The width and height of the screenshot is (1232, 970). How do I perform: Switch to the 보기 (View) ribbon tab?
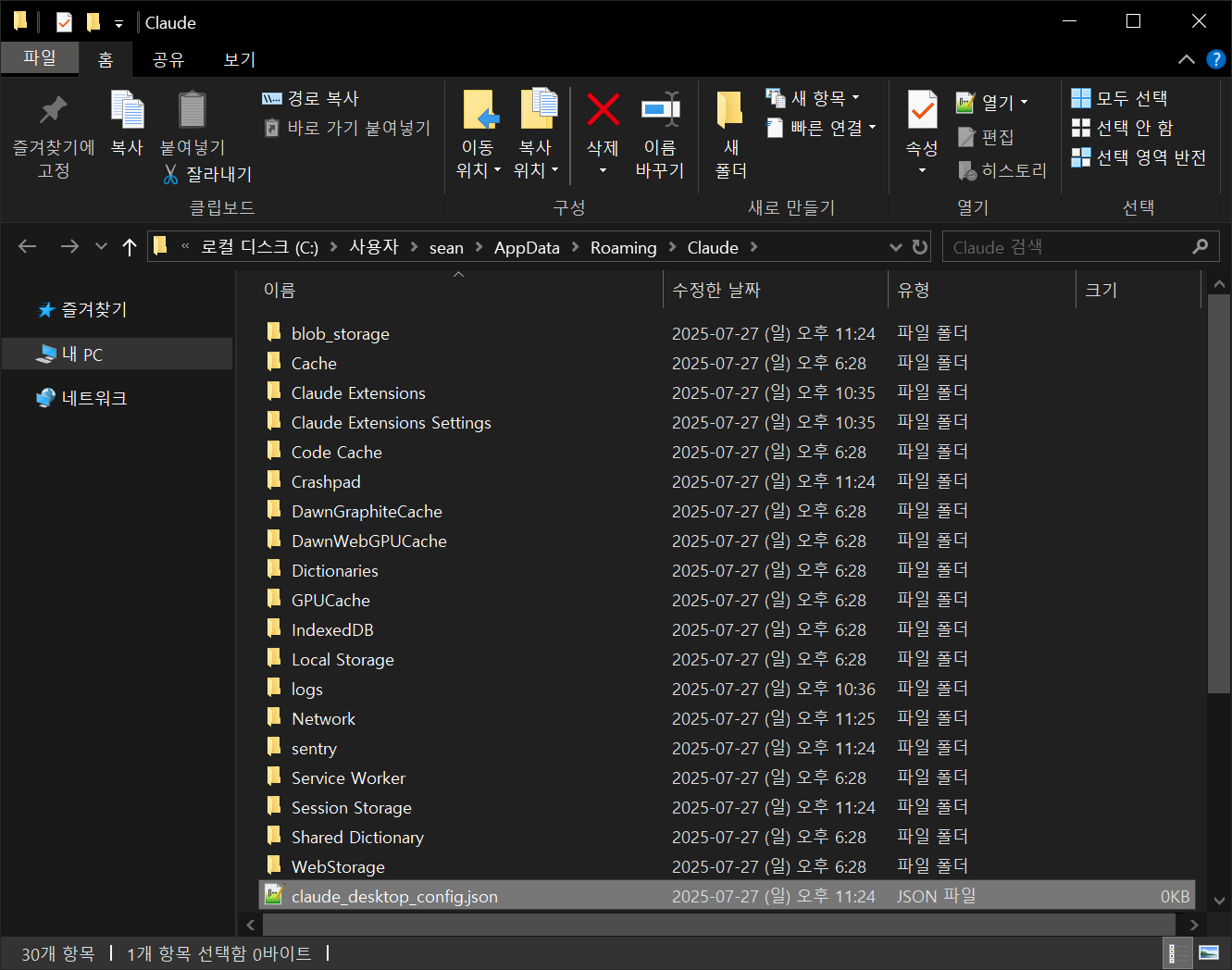click(x=239, y=59)
